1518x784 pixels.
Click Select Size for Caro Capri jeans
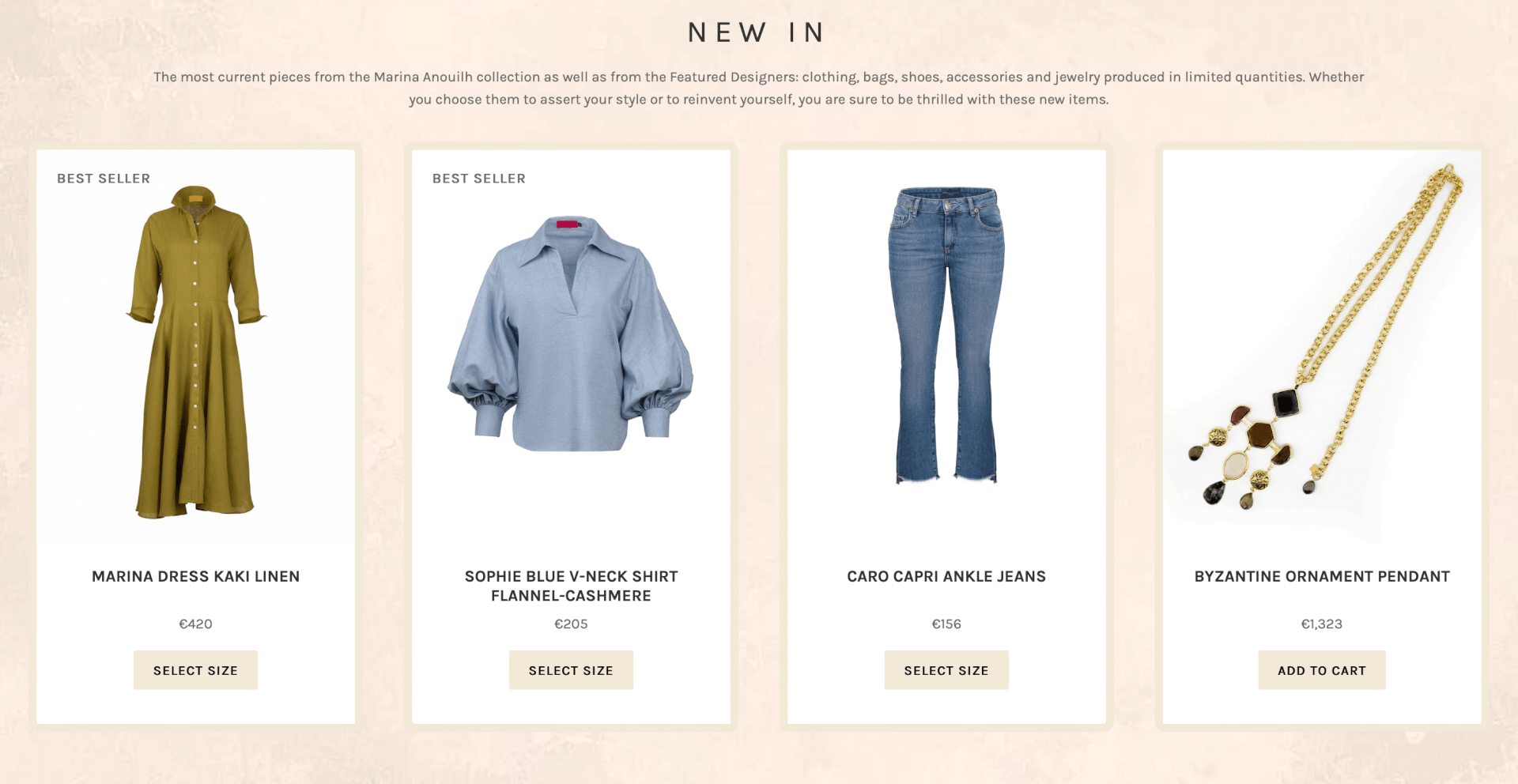coord(946,670)
